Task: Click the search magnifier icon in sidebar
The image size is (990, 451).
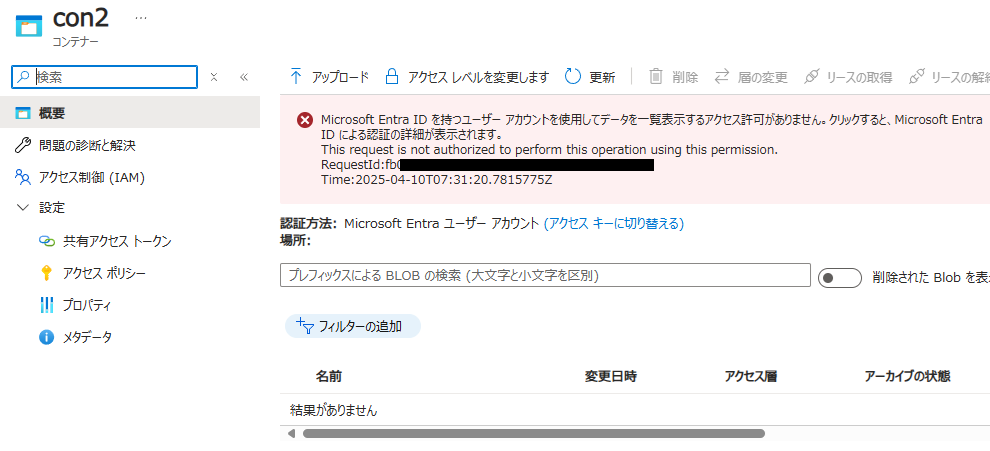Action: pos(23,77)
